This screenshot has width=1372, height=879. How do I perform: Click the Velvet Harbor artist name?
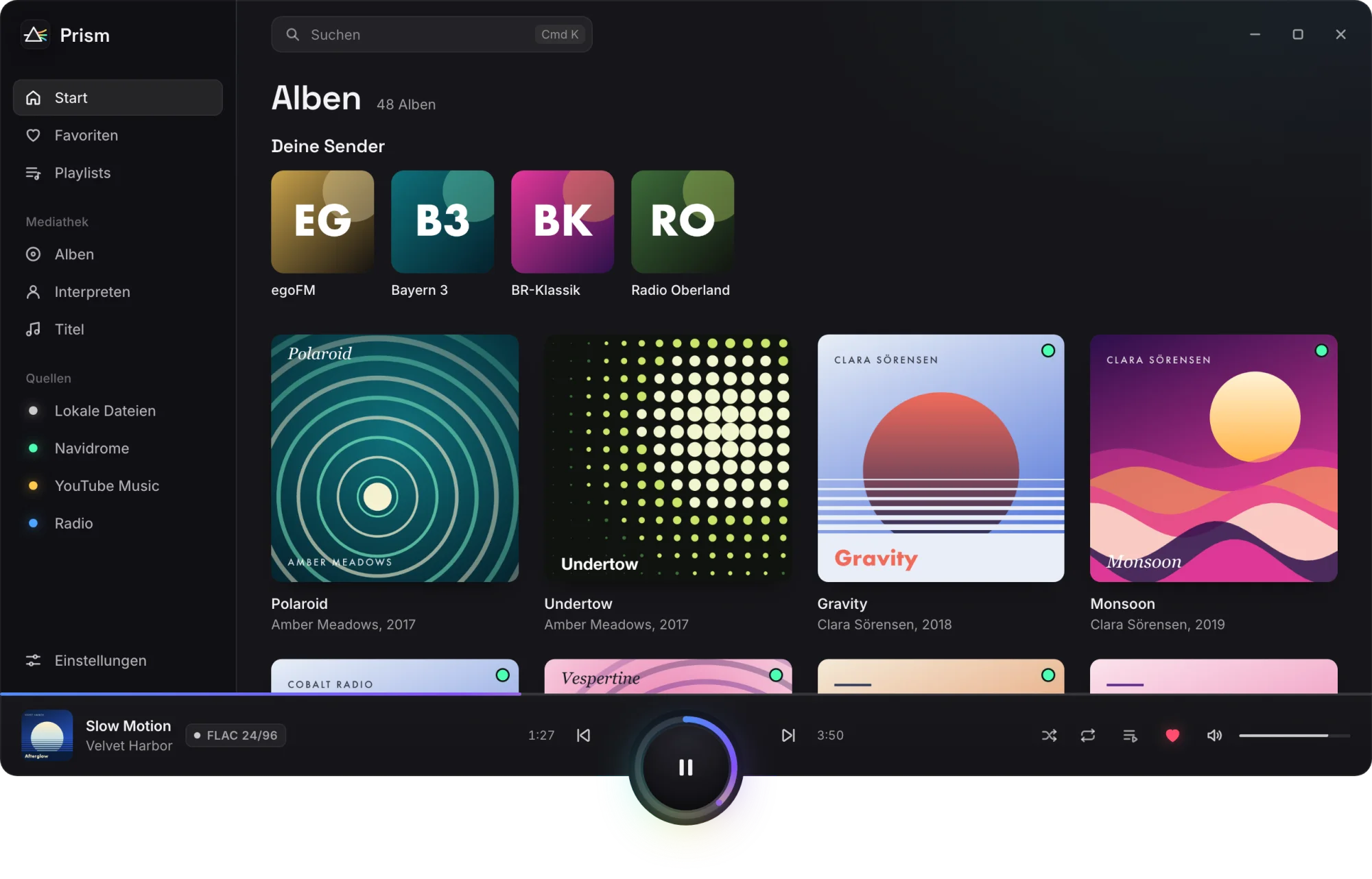(x=129, y=745)
